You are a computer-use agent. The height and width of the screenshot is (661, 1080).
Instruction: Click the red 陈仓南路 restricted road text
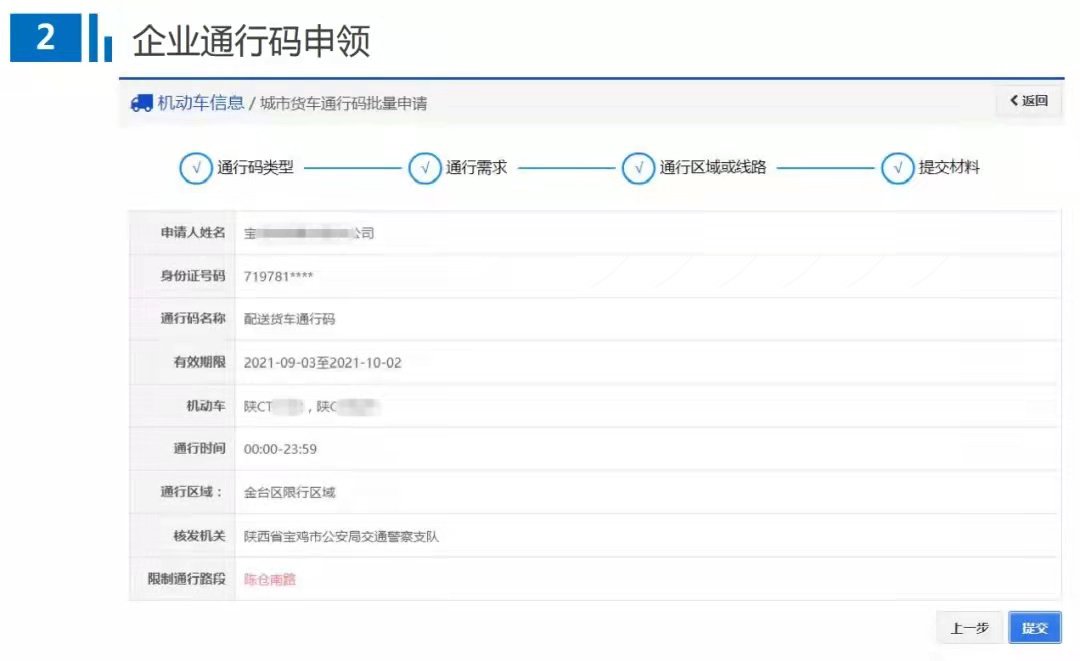coord(270,579)
